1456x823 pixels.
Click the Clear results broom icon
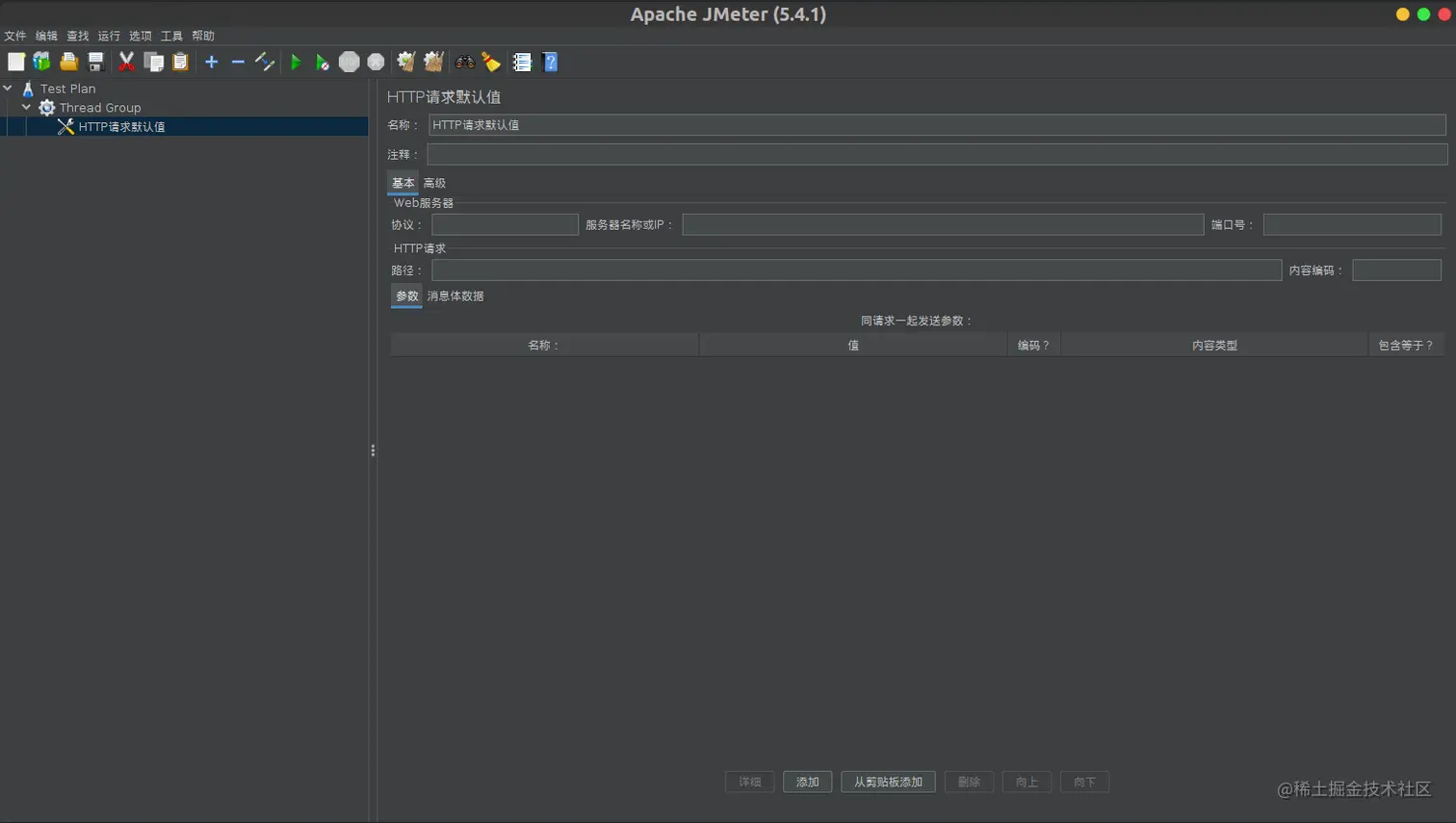point(406,62)
